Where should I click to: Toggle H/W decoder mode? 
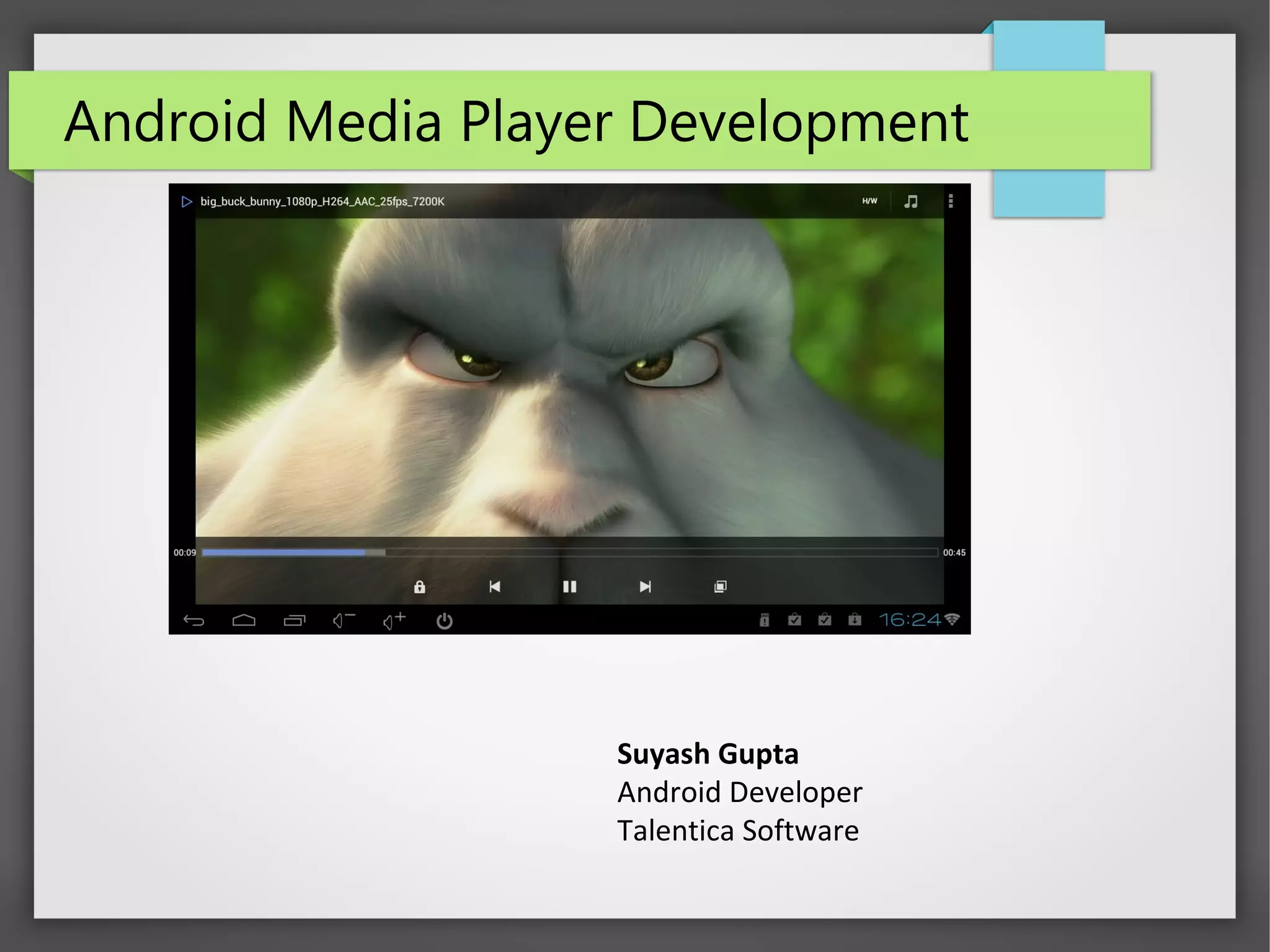[869, 201]
